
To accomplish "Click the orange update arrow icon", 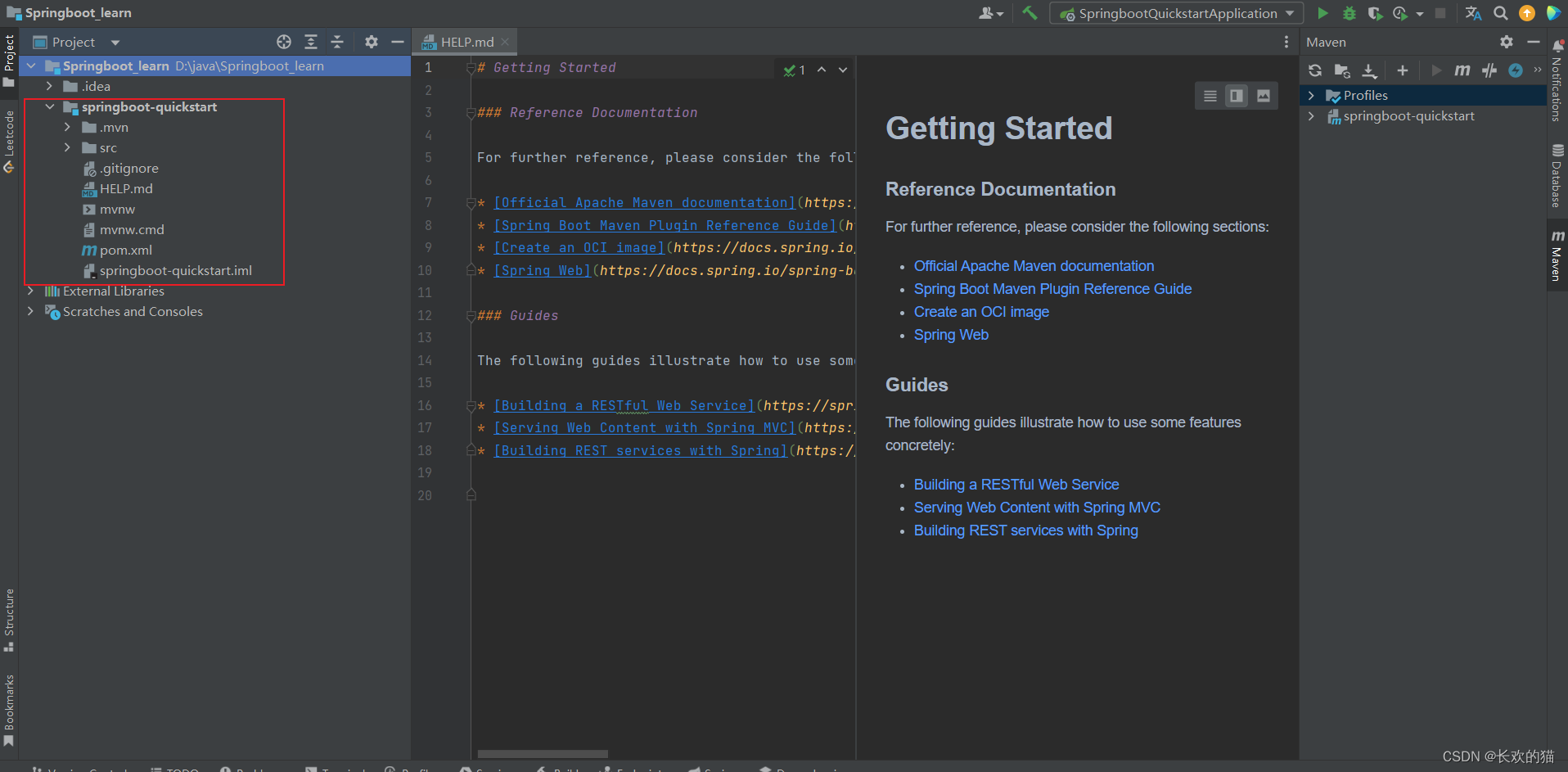I will pos(1527,13).
